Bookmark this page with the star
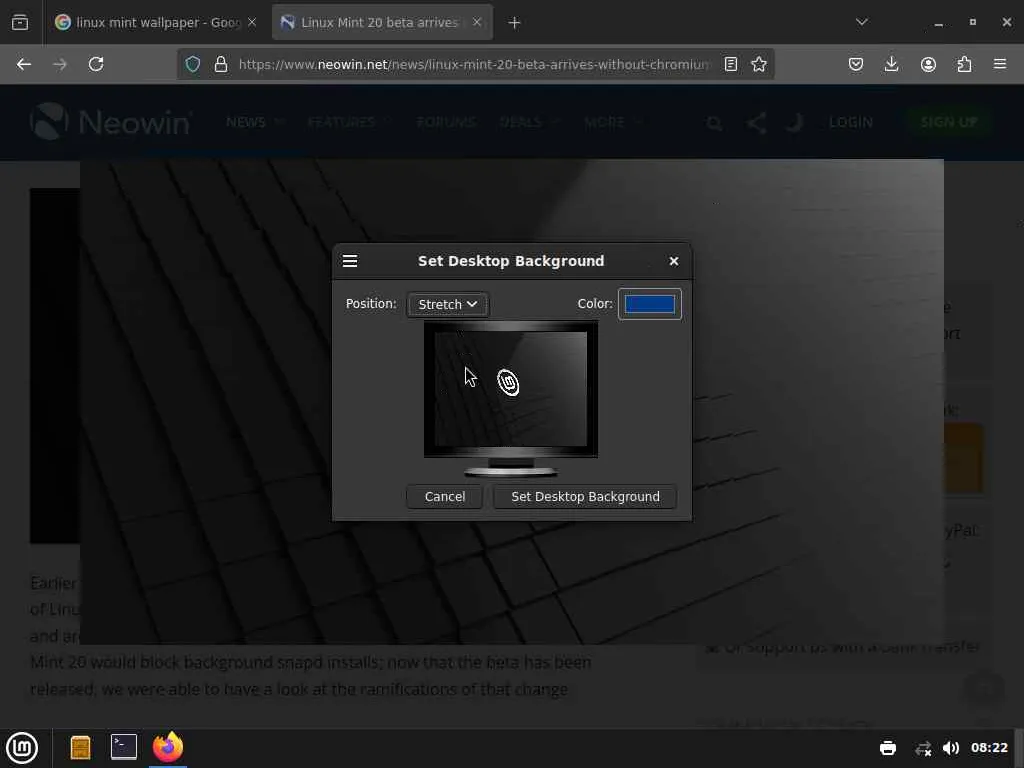 pyautogui.click(x=759, y=64)
